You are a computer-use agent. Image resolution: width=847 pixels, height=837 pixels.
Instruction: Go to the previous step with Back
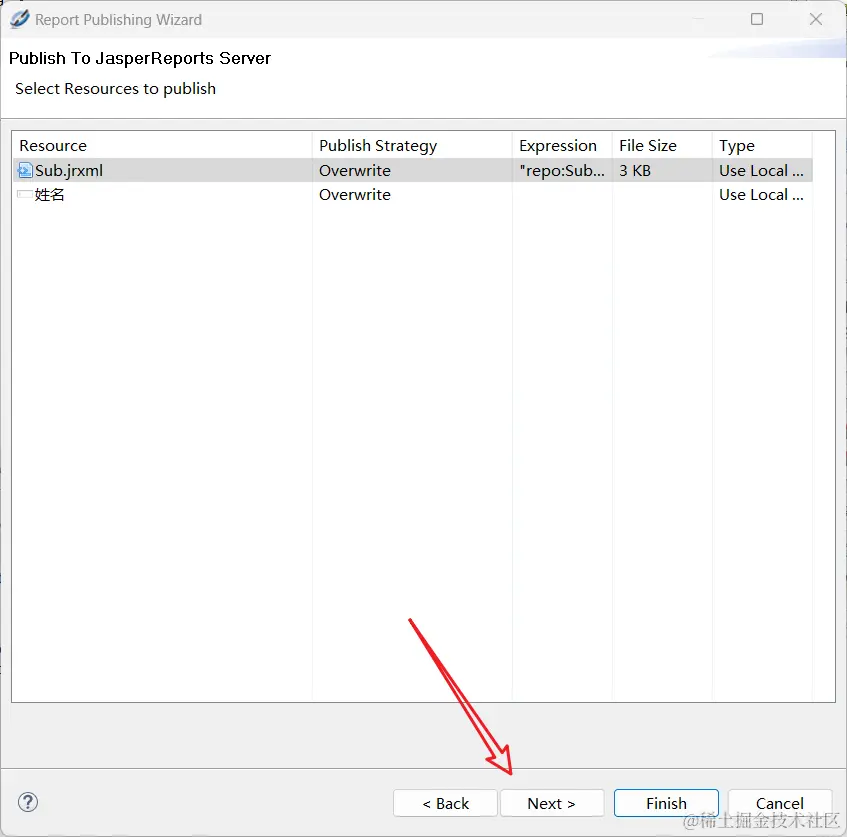(x=445, y=803)
